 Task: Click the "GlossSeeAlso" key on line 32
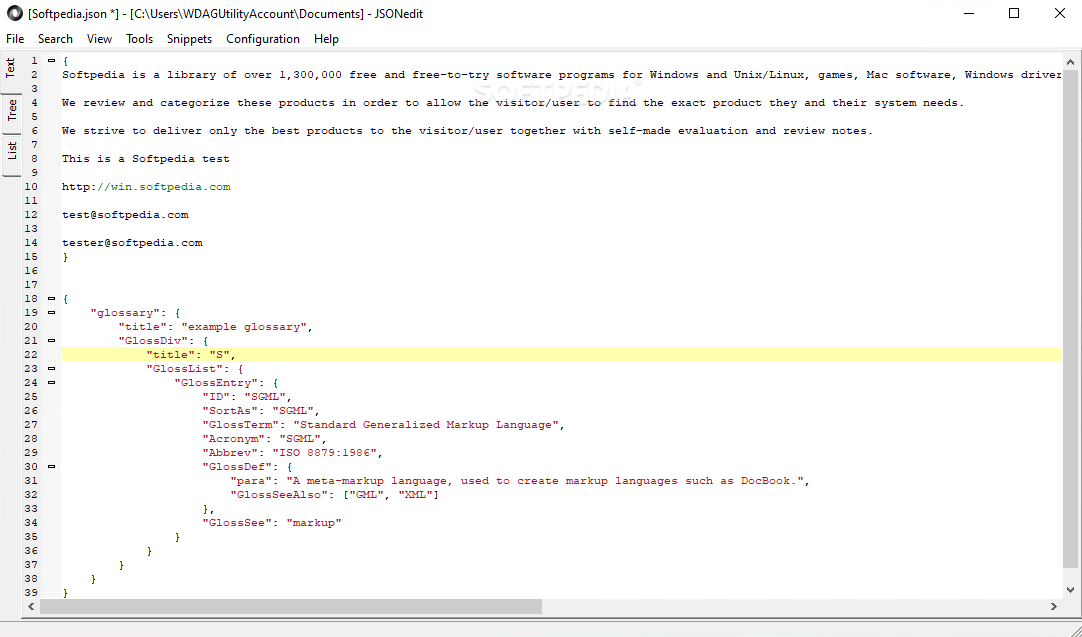(279, 495)
